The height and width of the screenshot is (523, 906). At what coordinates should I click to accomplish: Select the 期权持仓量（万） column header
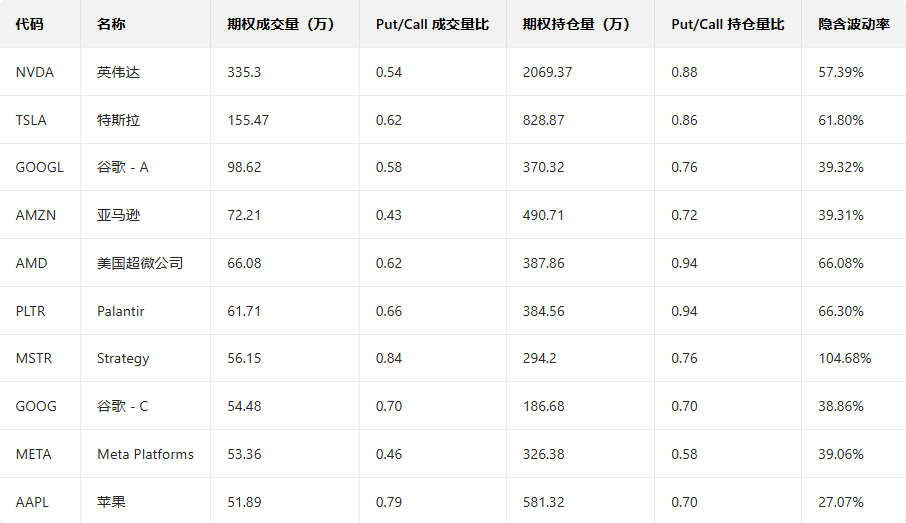click(576, 24)
